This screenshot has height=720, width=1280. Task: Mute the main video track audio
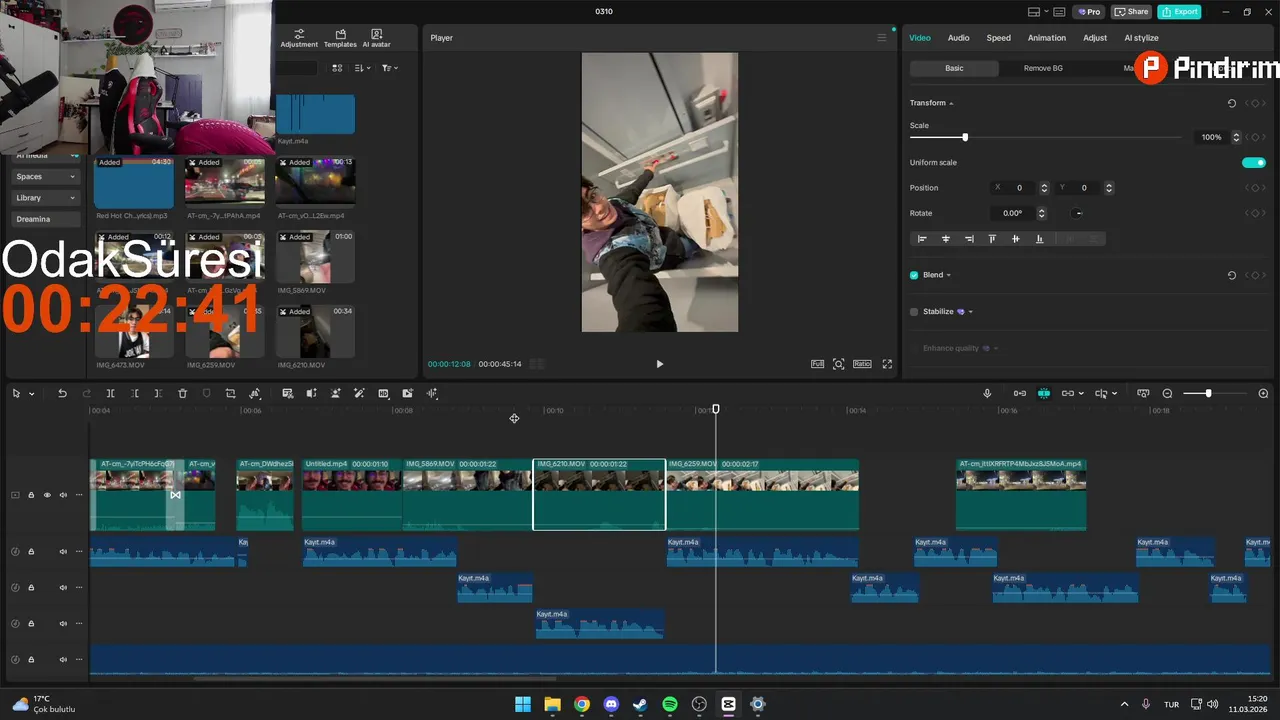63,495
